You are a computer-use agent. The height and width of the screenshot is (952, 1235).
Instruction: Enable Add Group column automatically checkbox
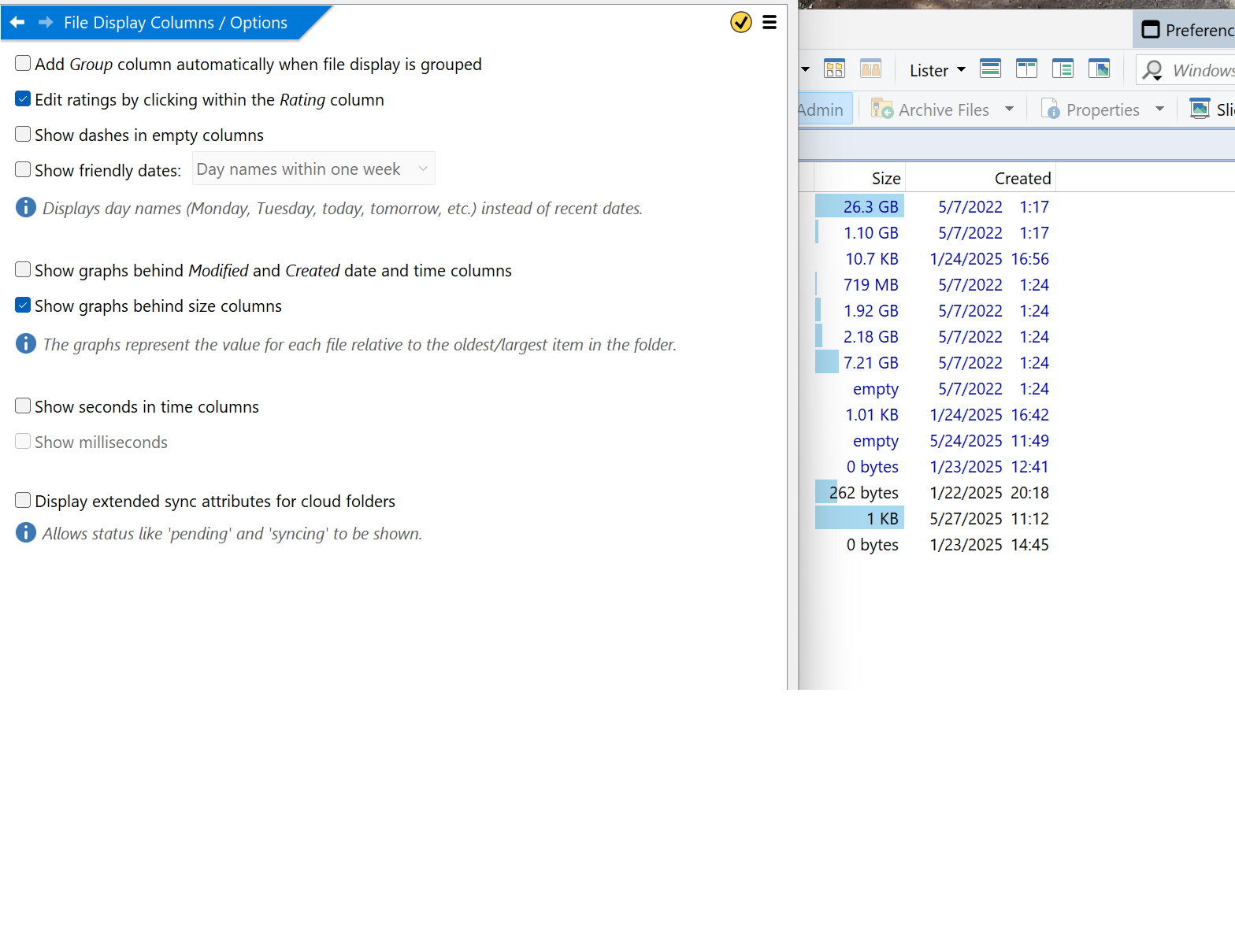[23, 63]
